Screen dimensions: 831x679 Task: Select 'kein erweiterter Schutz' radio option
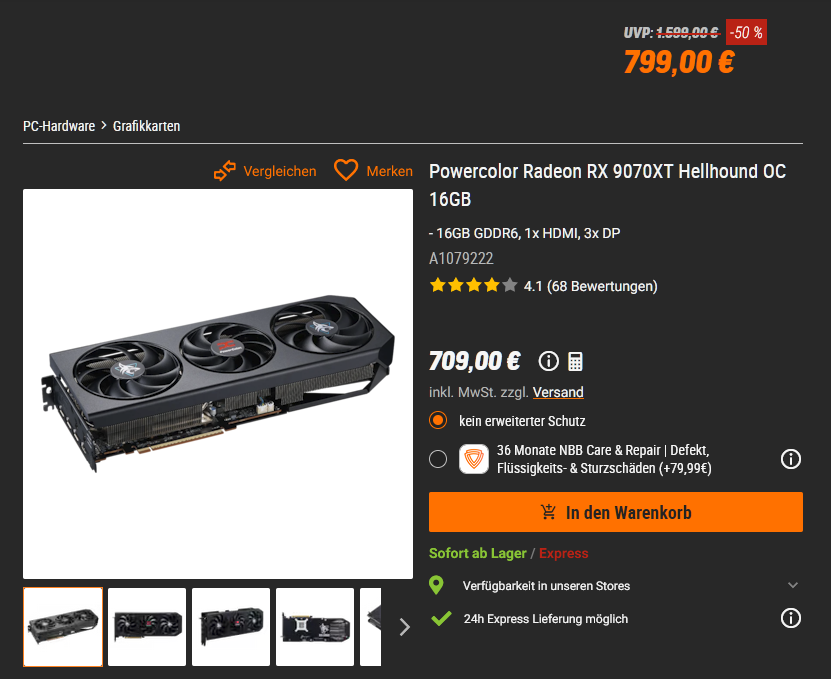tap(438, 420)
